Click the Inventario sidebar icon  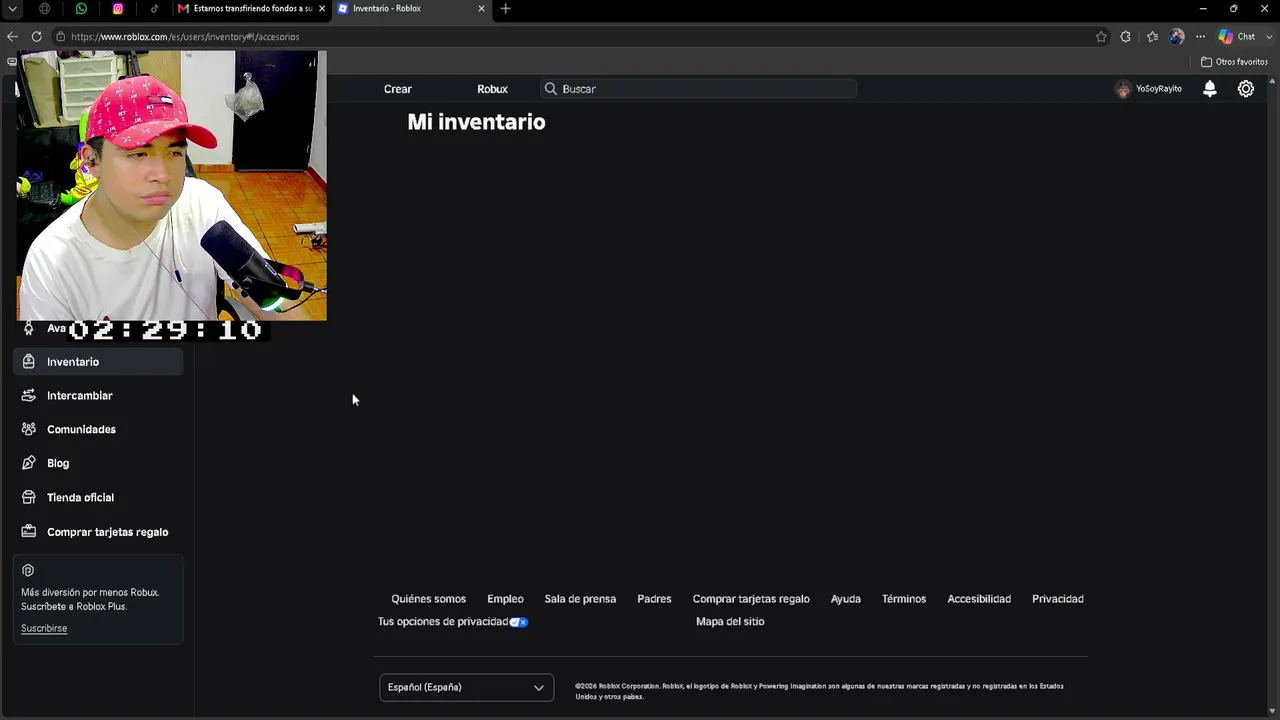(28, 362)
